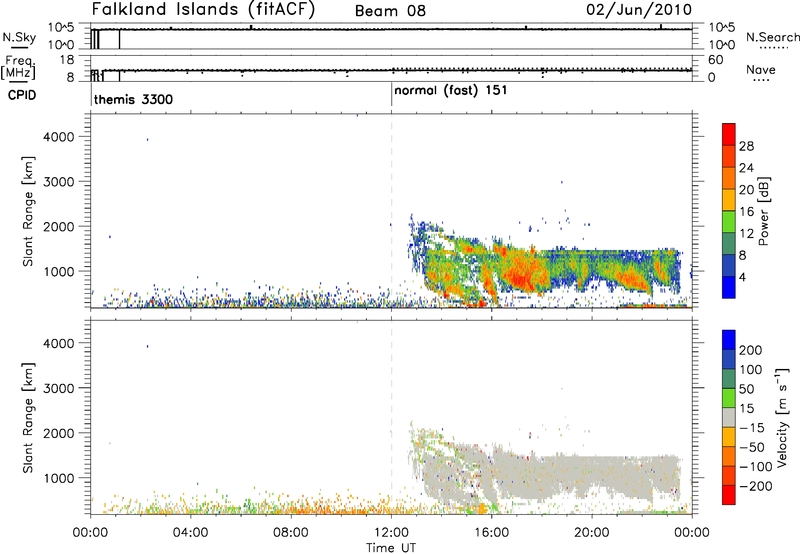Click the '4000' tick on power panel
This screenshot has width=800, height=554.
(x=59, y=137)
